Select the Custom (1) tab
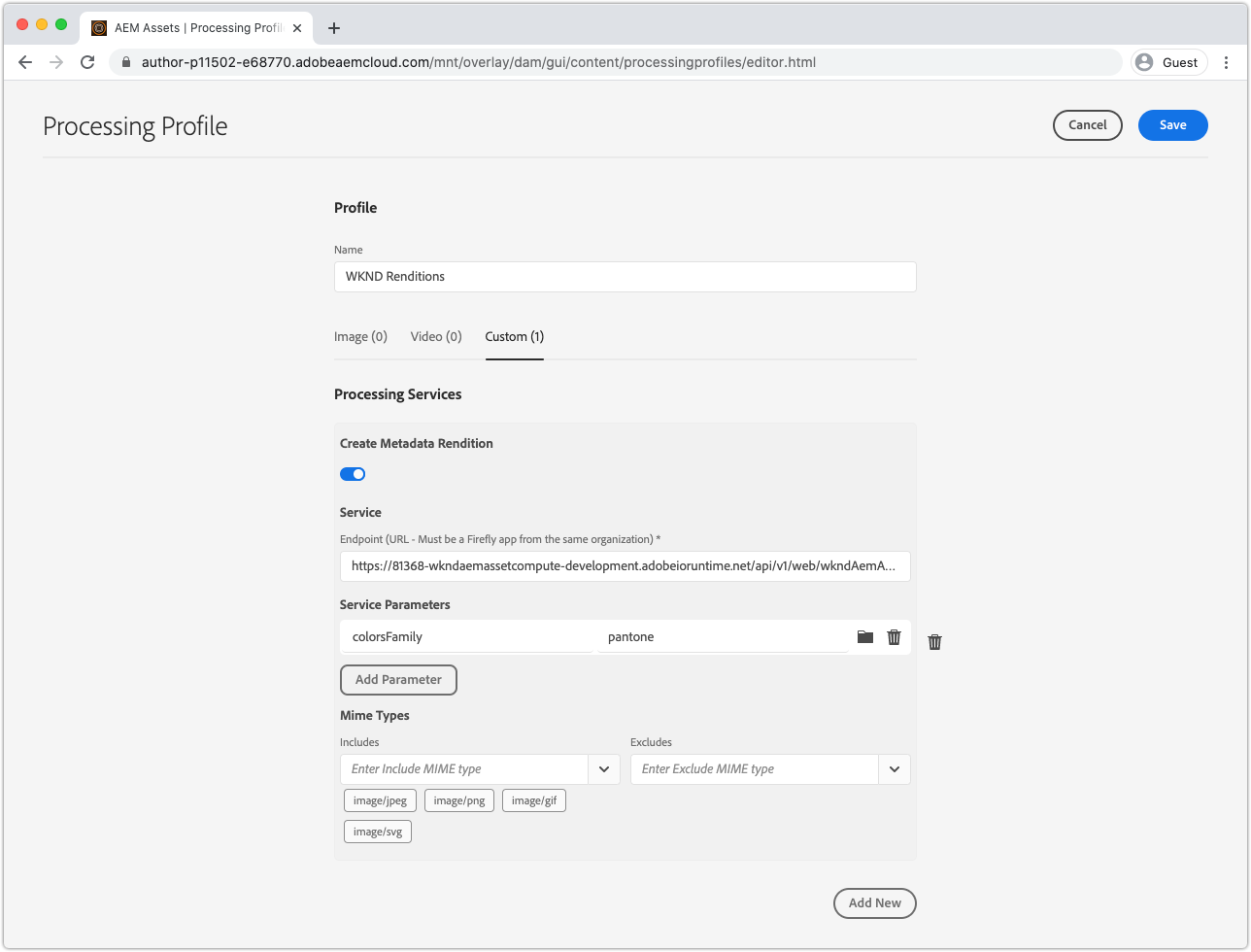The height and width of the screenshot is (952, 1251). pos(514,336)
